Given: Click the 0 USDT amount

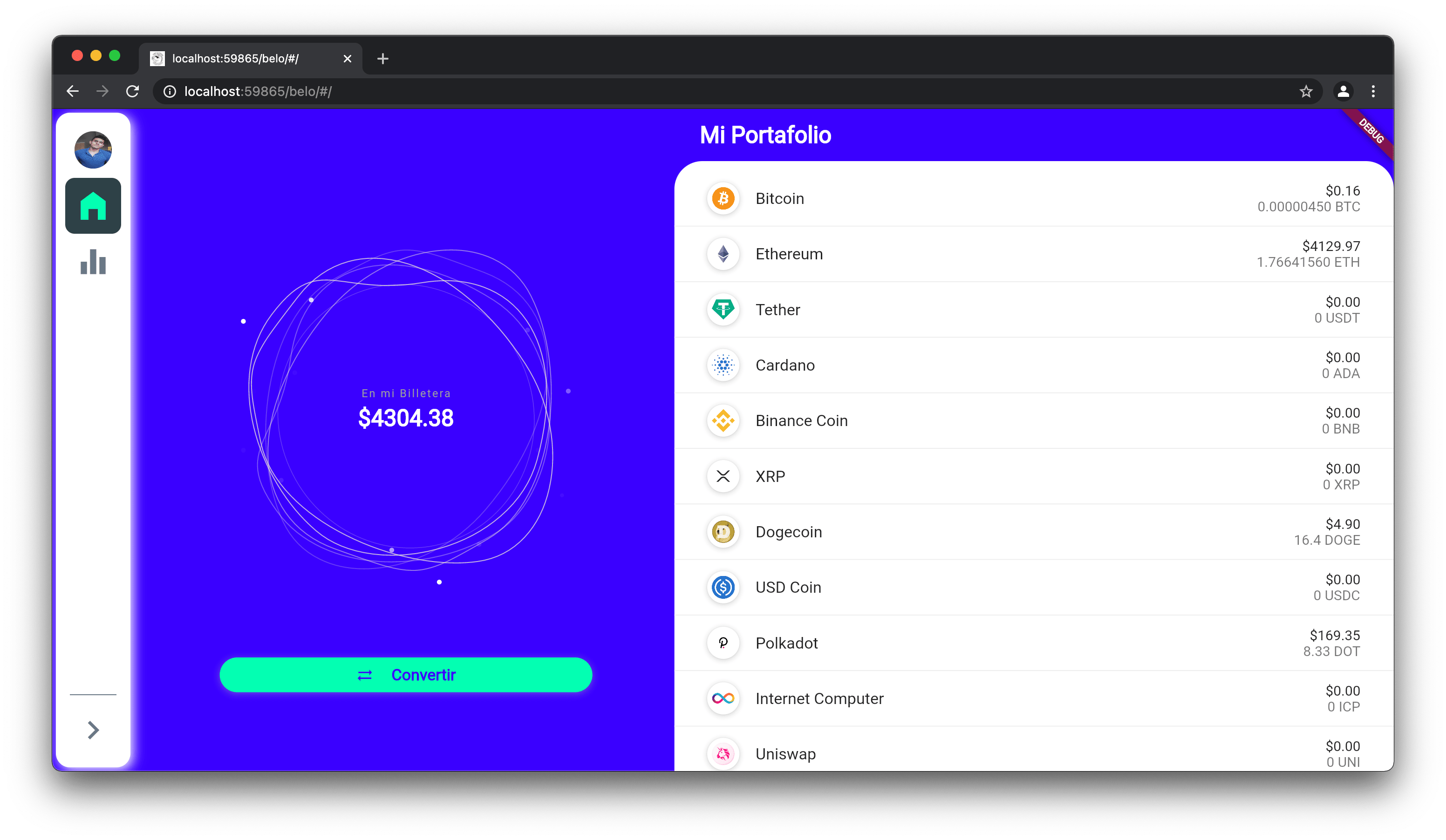Looking at the screenshot, I should click(1337, 318).
